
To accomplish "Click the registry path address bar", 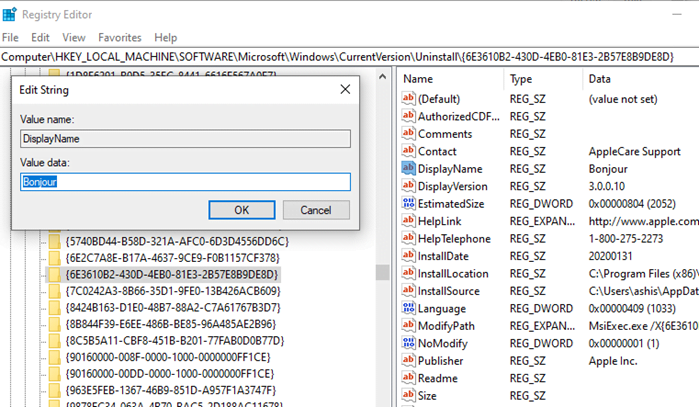I will (350, 57).
